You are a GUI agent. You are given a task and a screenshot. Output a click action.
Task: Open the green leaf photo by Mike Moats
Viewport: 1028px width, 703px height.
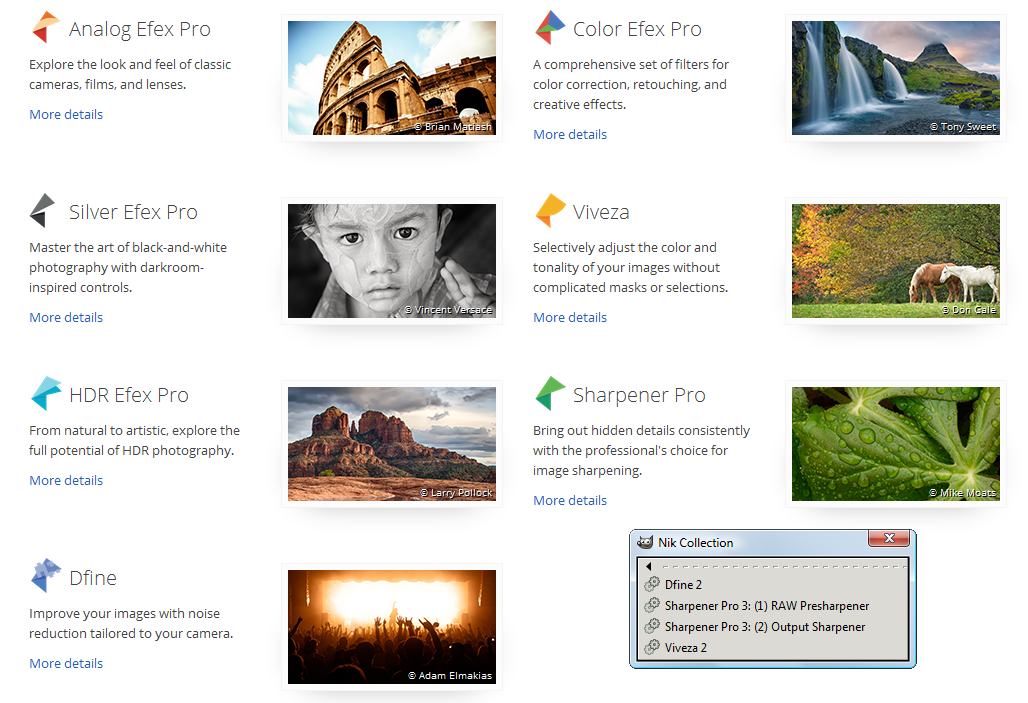pos(896,444)
